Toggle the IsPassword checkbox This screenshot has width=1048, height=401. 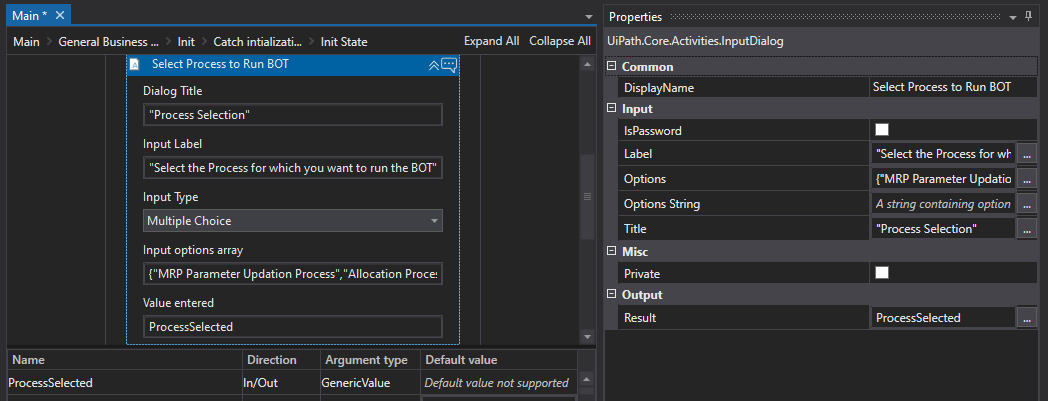click(x=881, y=130)
